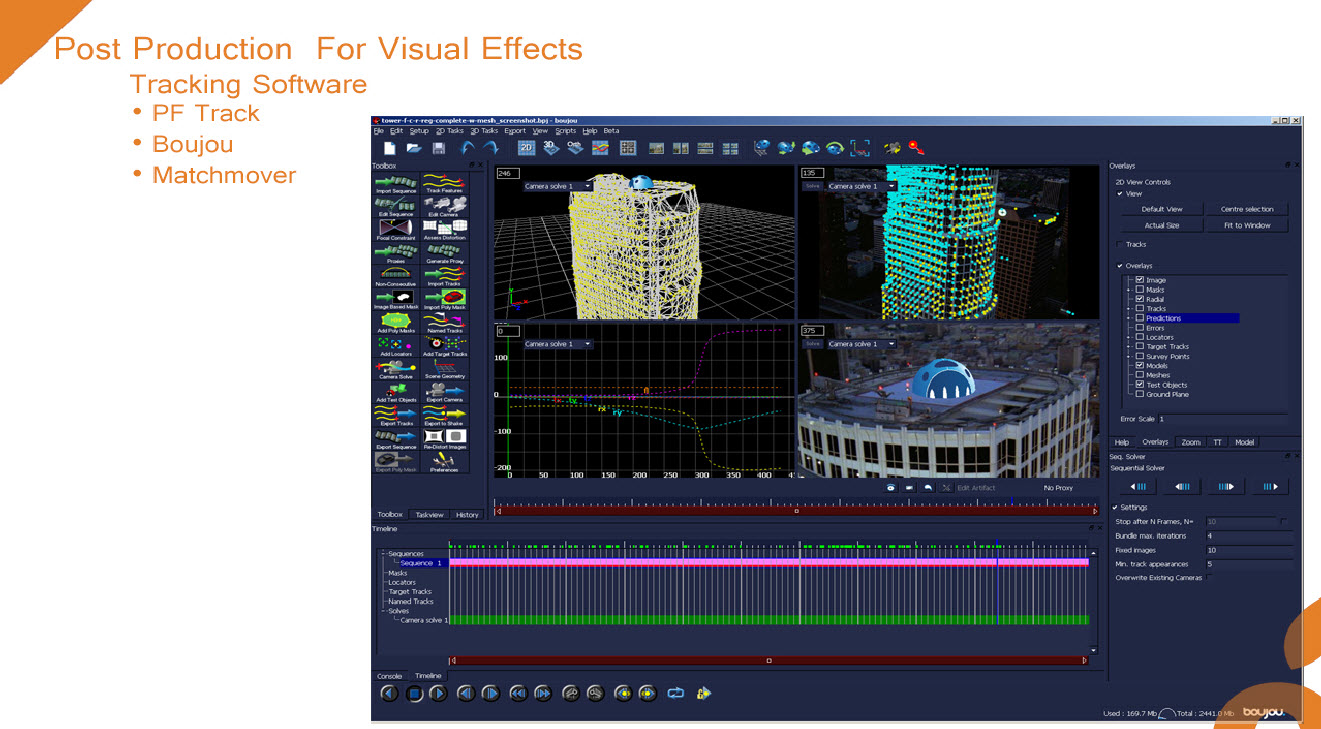Open the Edit Sequence tool
Image resolution: width=1321 pixels, height=729 pixels.
point(395,204)
